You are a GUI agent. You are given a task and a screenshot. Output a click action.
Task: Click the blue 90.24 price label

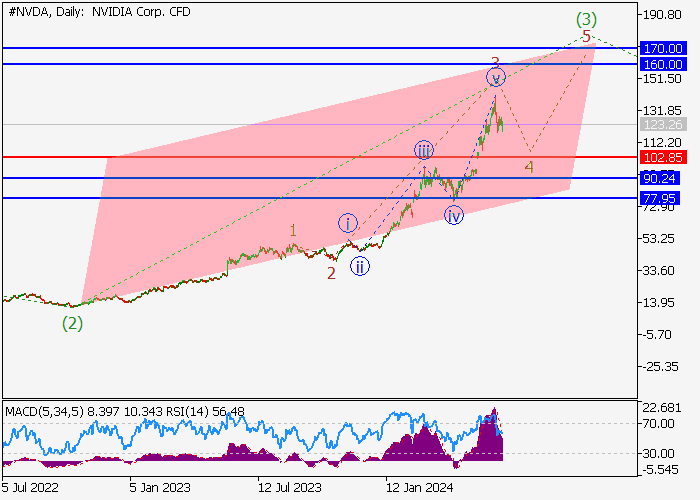coord(660,179)
